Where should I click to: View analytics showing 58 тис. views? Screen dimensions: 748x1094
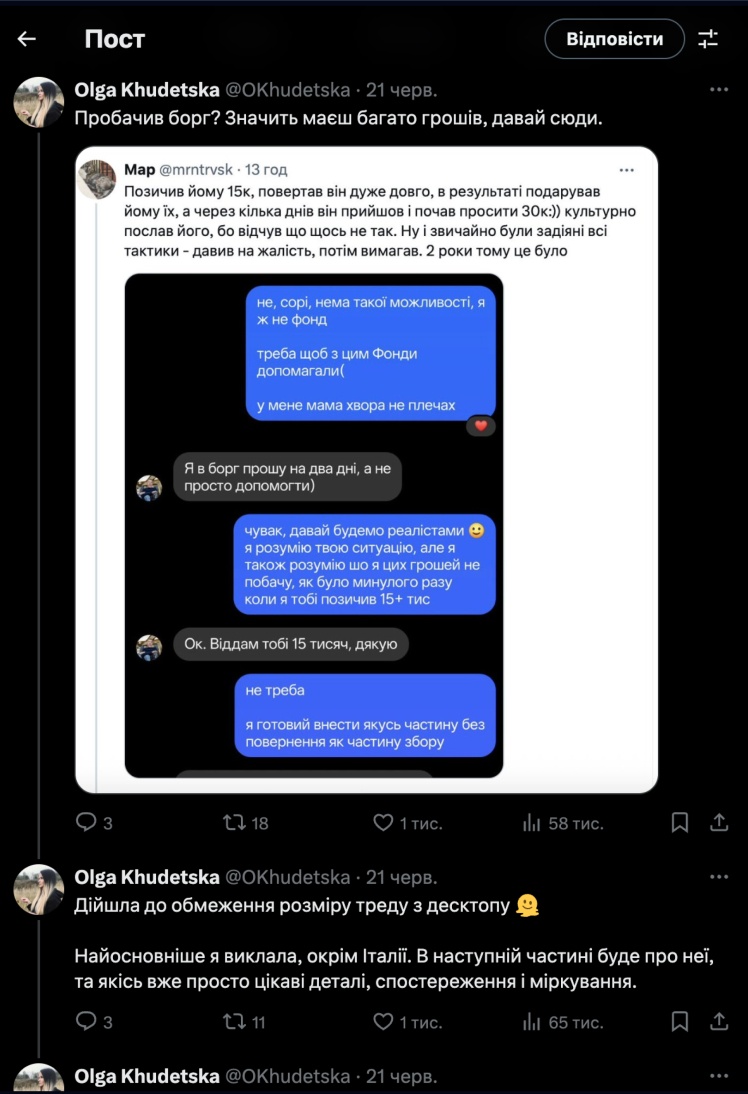click(531, 823)
